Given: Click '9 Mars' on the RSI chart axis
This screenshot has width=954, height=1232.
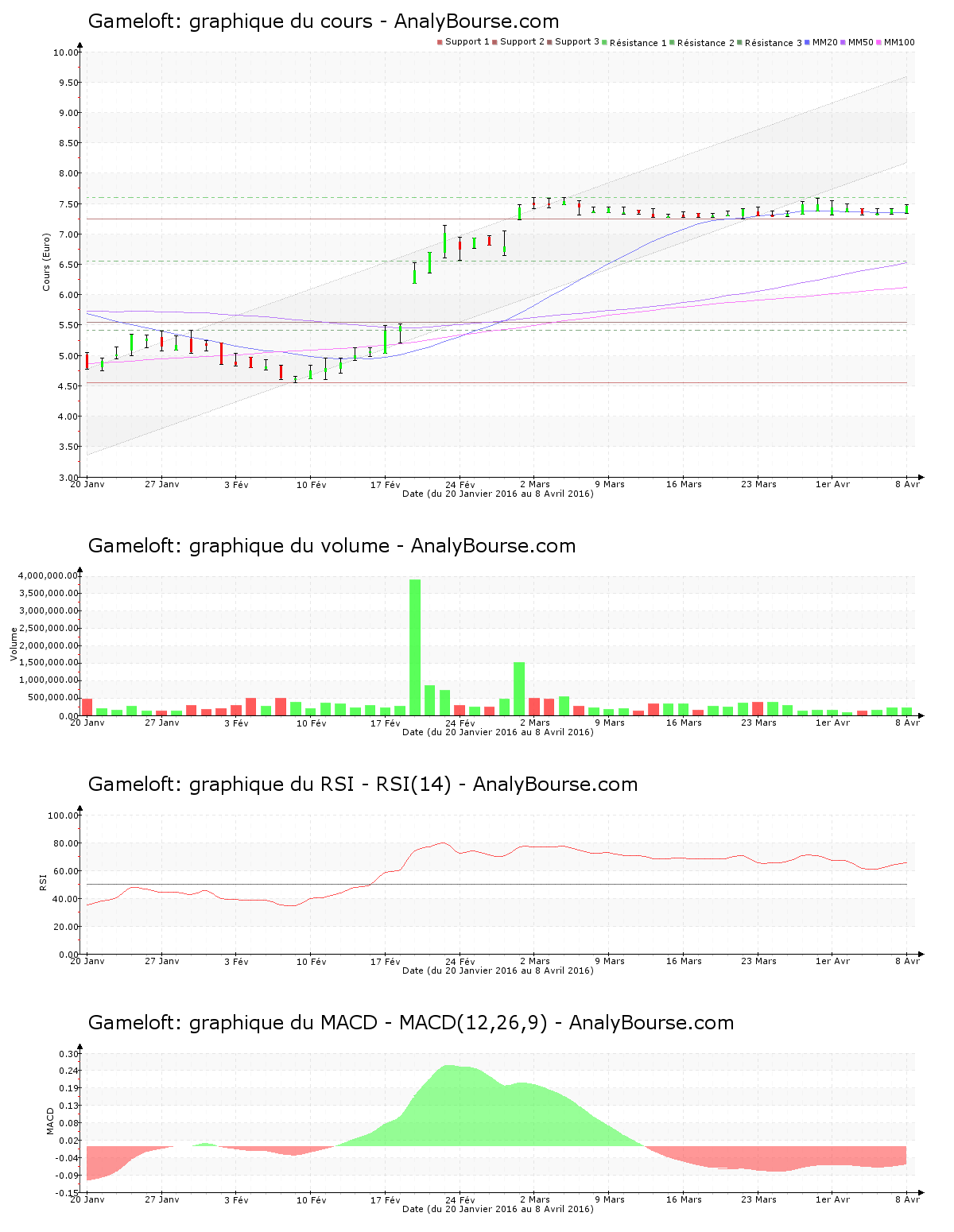Looking at the screenshot, I should point(609,961).
